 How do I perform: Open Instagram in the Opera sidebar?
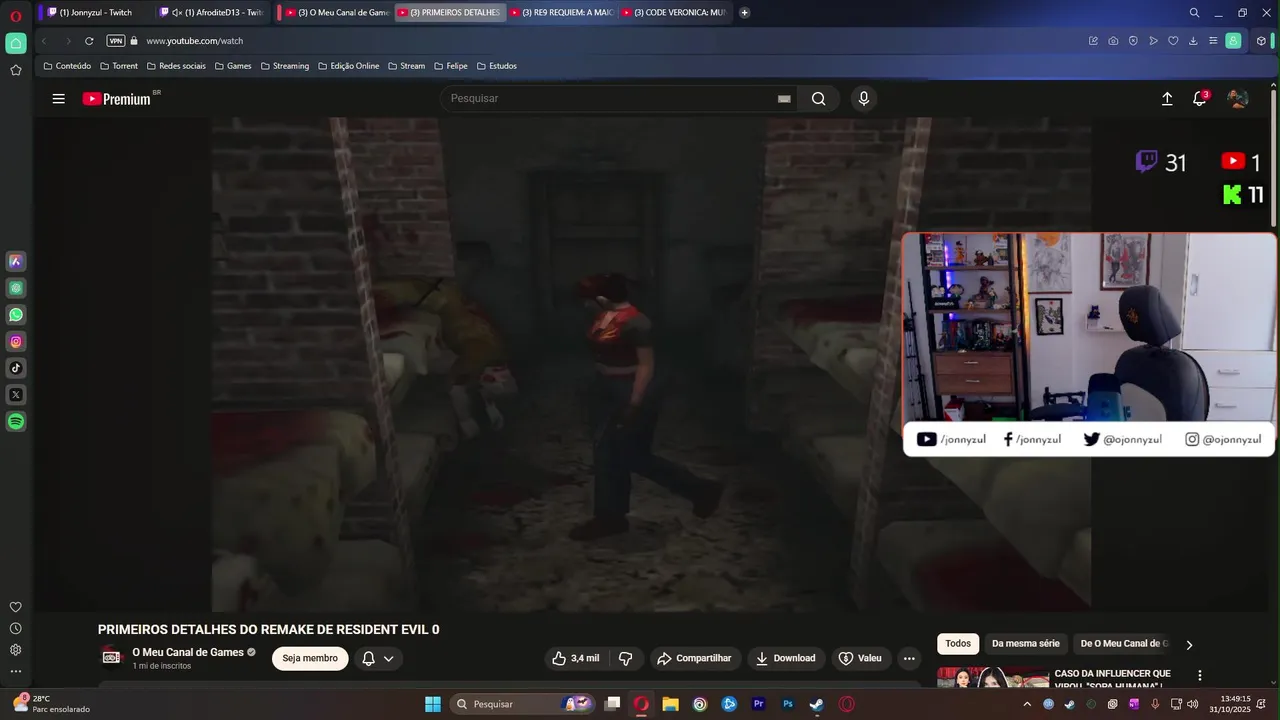pyautogui.click(x=16, y=342)
